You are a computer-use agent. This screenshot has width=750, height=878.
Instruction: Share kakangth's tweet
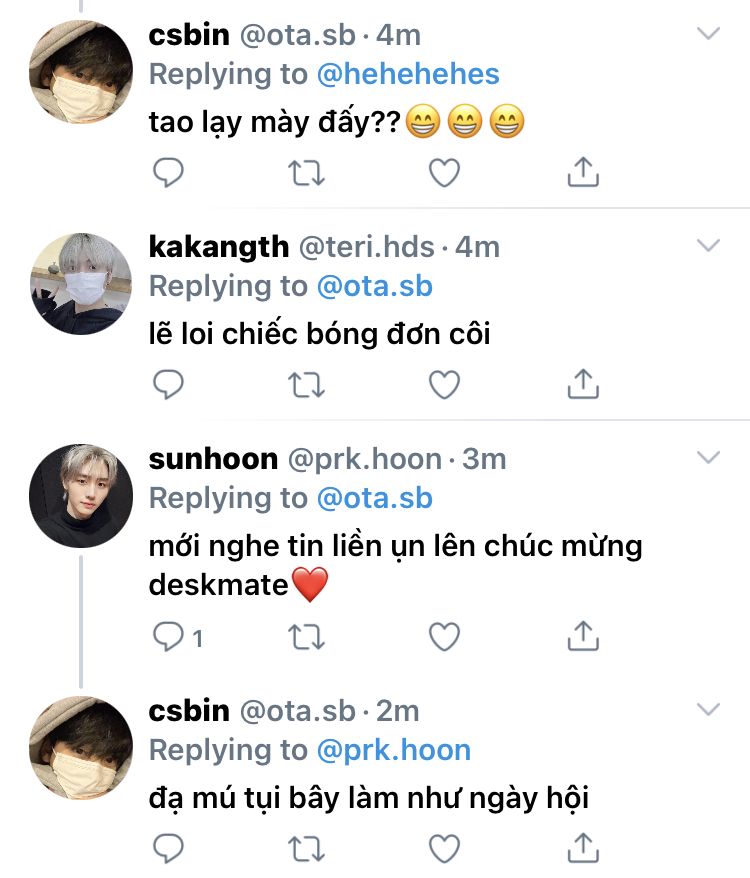coord(582,384)
